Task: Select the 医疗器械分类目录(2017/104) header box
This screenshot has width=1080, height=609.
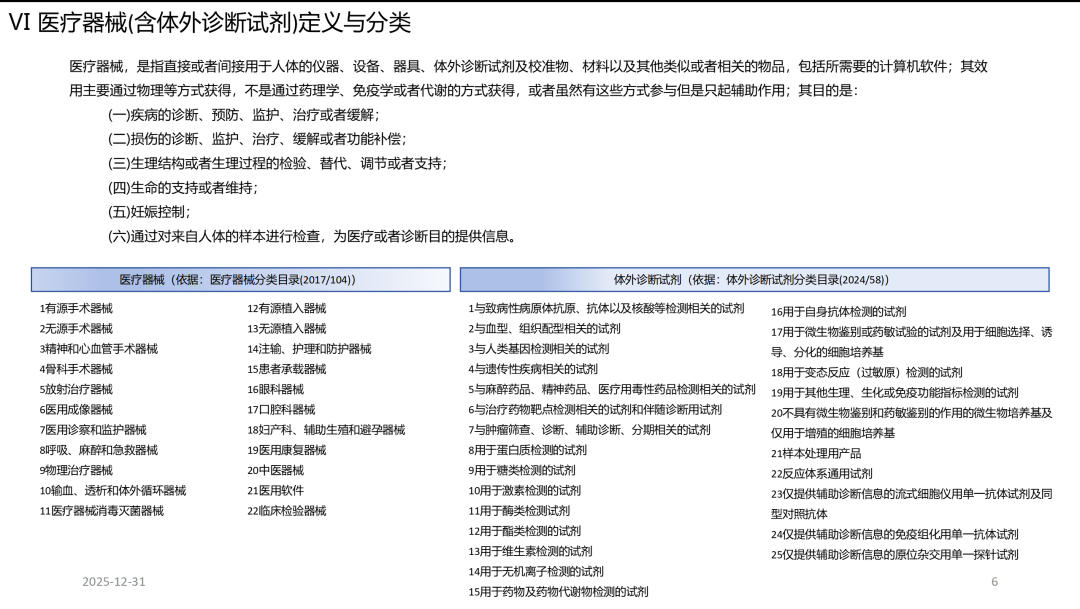Action: [x=237, y=280]
